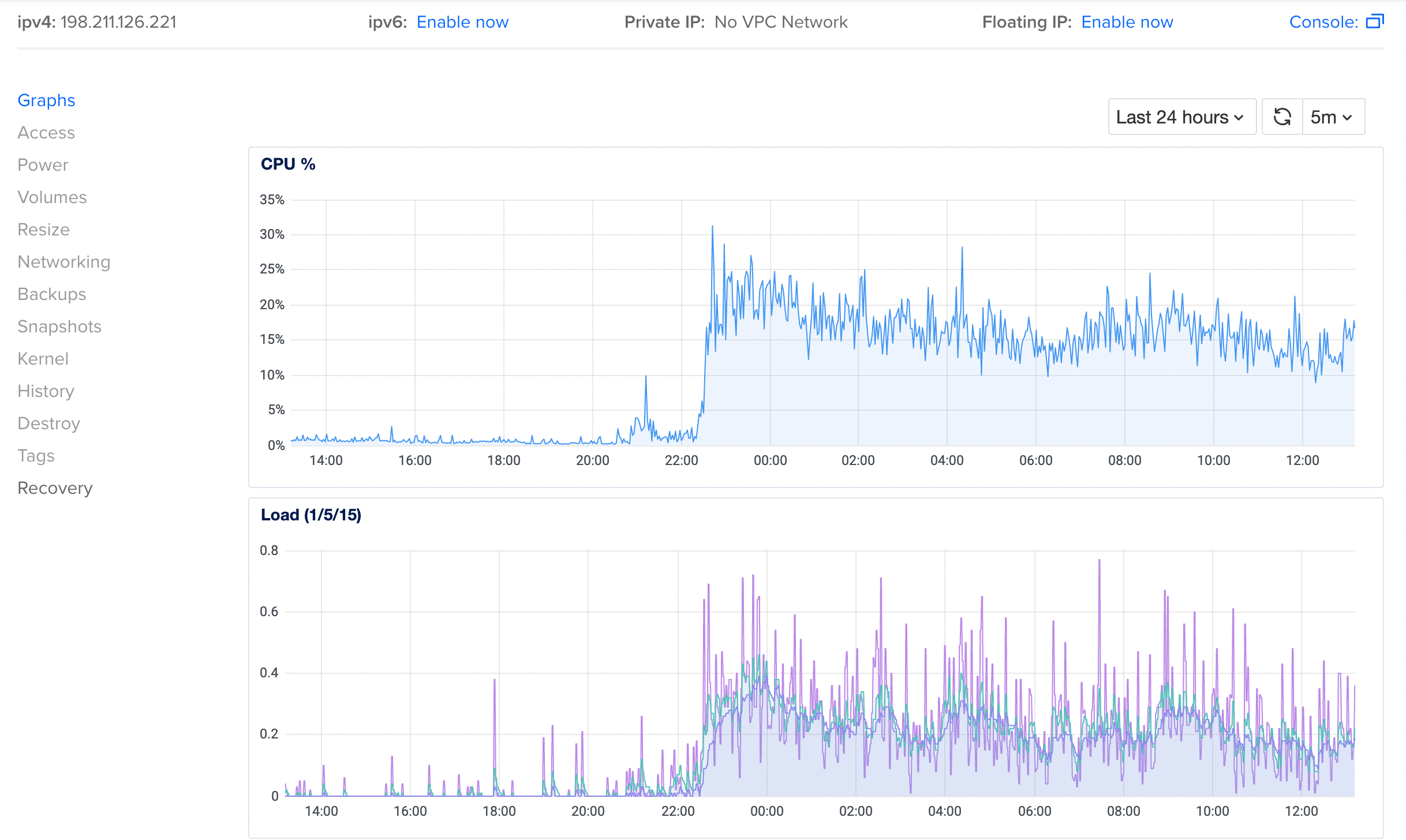Open the 5m refresh interval dropdown
The image size is (1406, 840).
(x=1333, y=117)
